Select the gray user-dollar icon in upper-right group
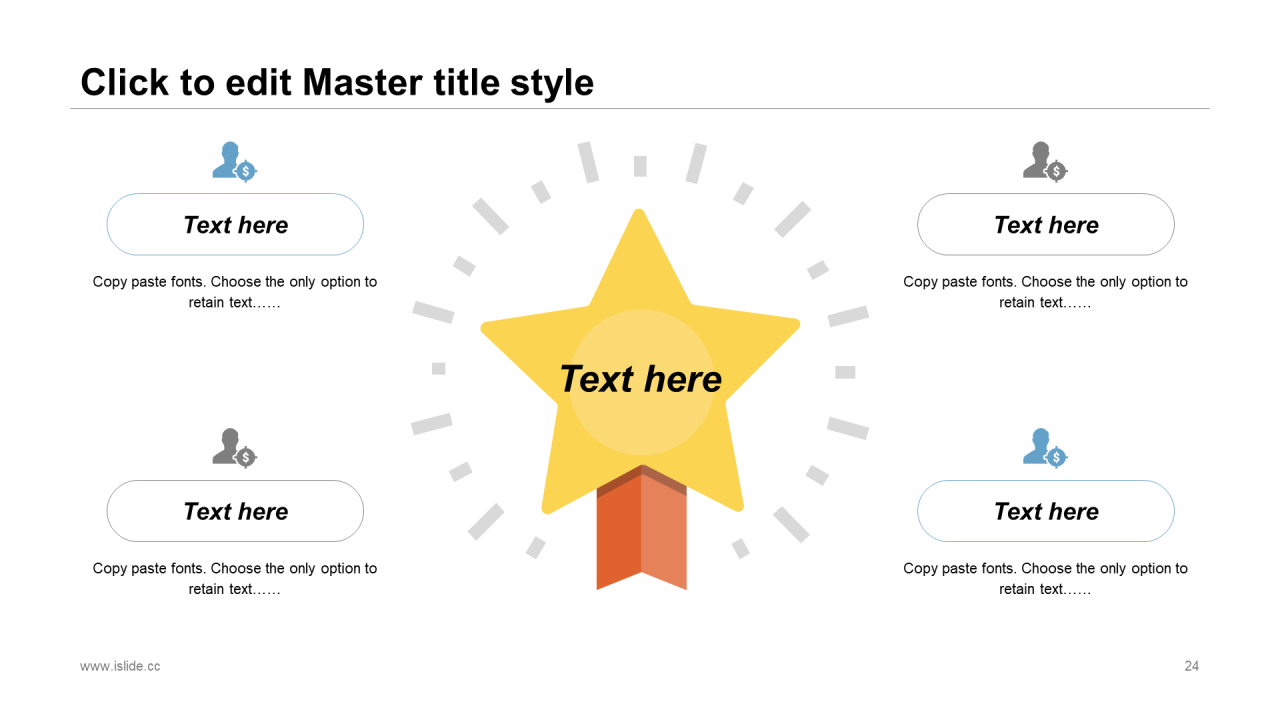The image size is (1280, 720). pyautogui.click(x=1045, y=161)
